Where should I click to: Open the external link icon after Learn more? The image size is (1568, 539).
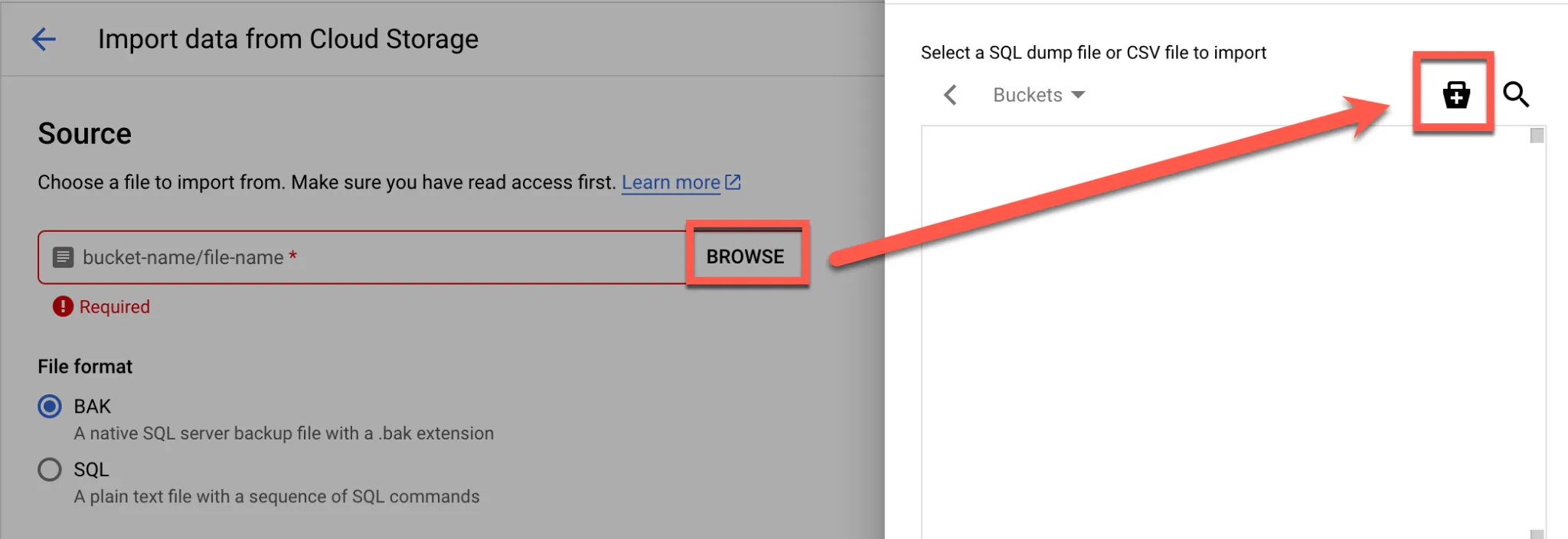coord(733,182)
